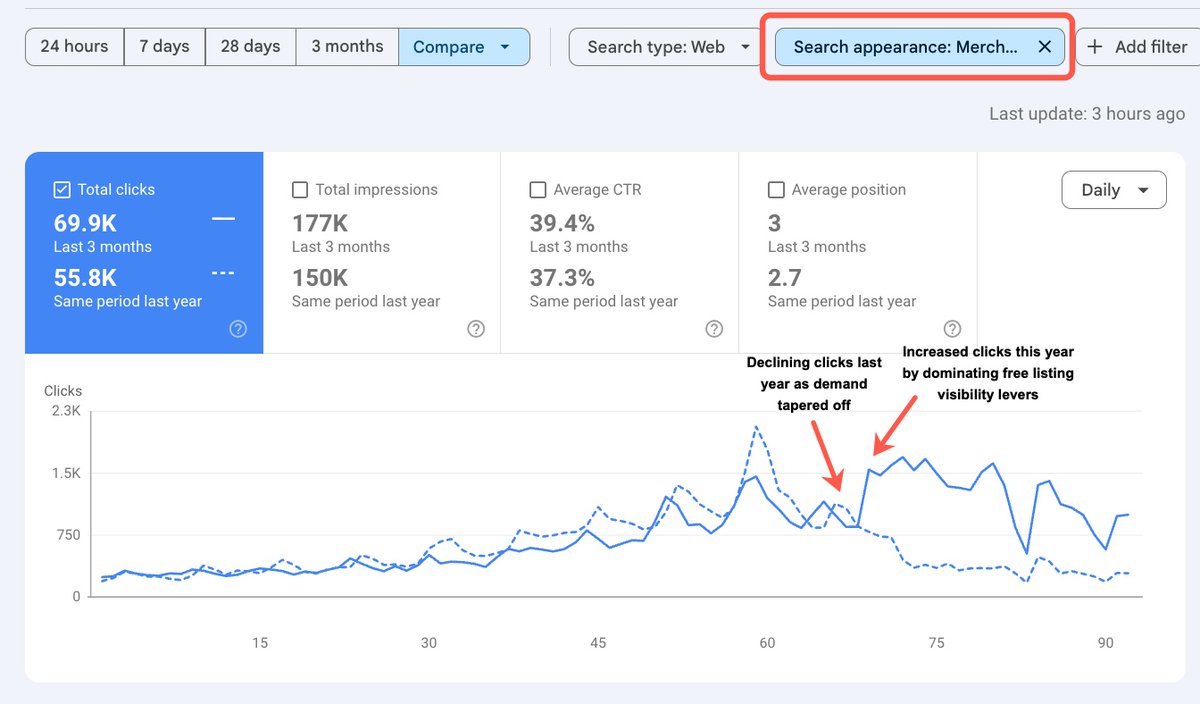Screen dimensions: 1200x704
Task: Open the Average position help tooltip icon
Action: coord(952,329)
